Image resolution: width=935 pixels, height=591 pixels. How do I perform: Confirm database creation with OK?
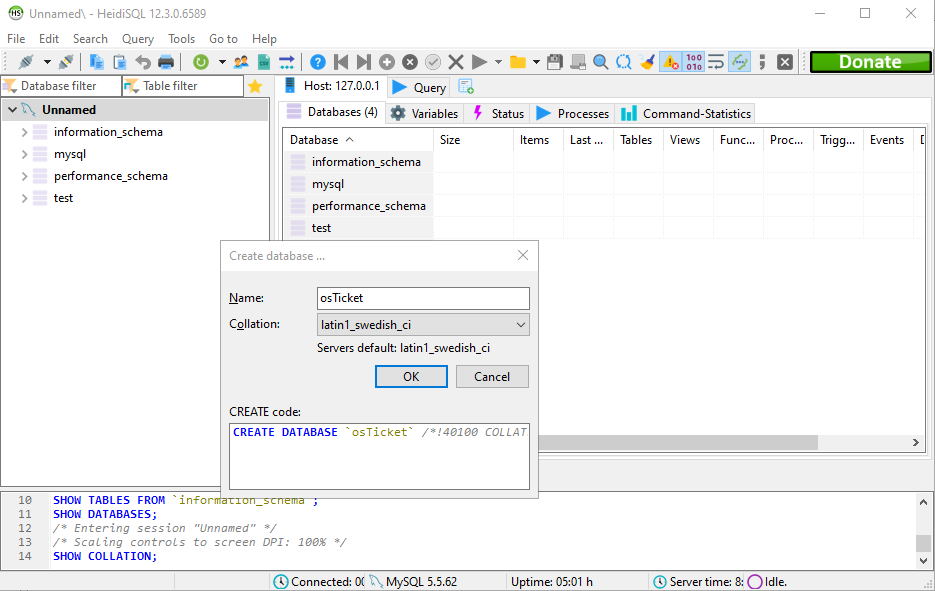coord(411,376)
